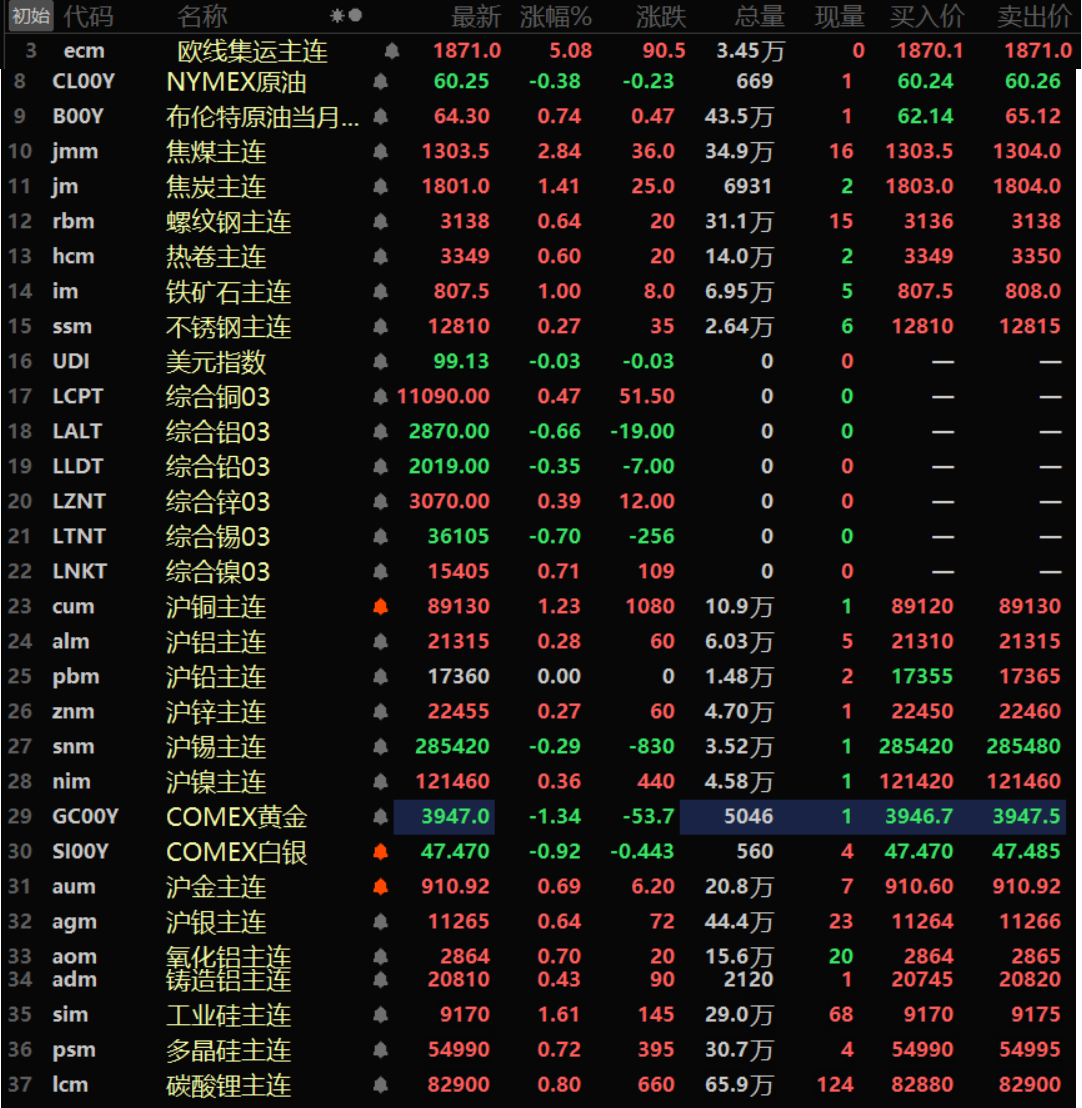
Task: Click the bell icon beside 欧线集运主连
Action: coord(392,51)
